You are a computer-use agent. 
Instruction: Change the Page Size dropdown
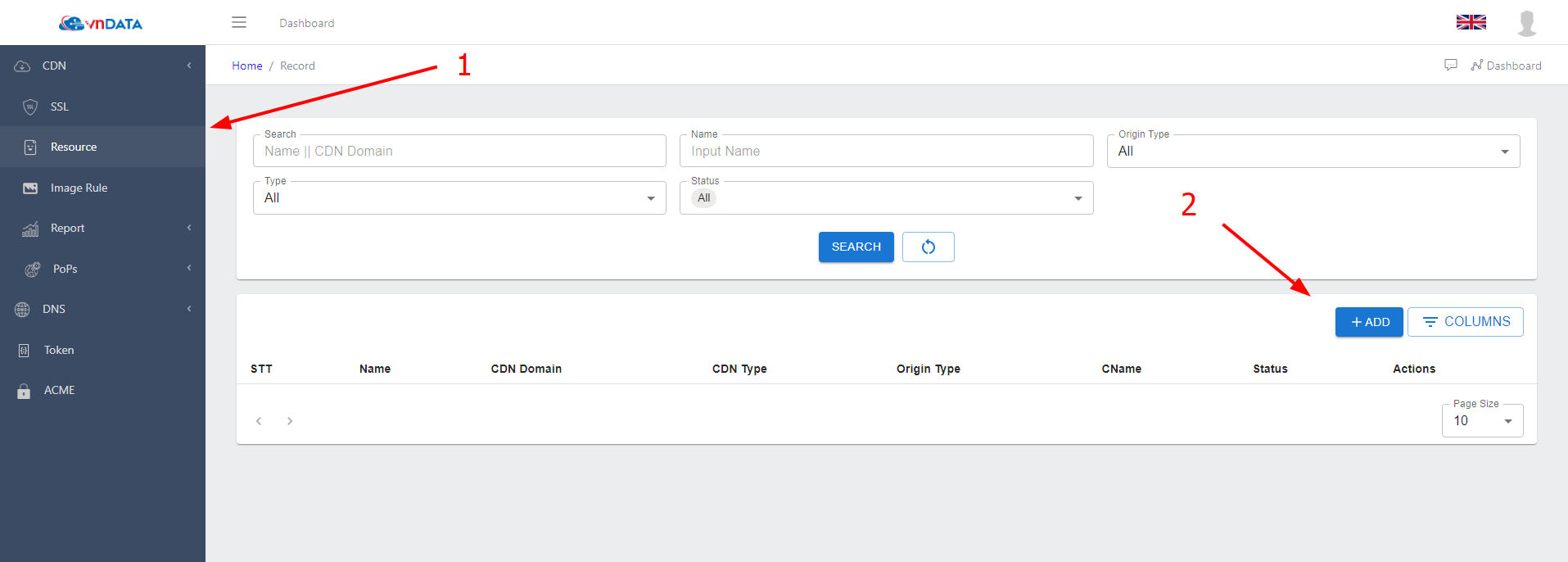1482,421
